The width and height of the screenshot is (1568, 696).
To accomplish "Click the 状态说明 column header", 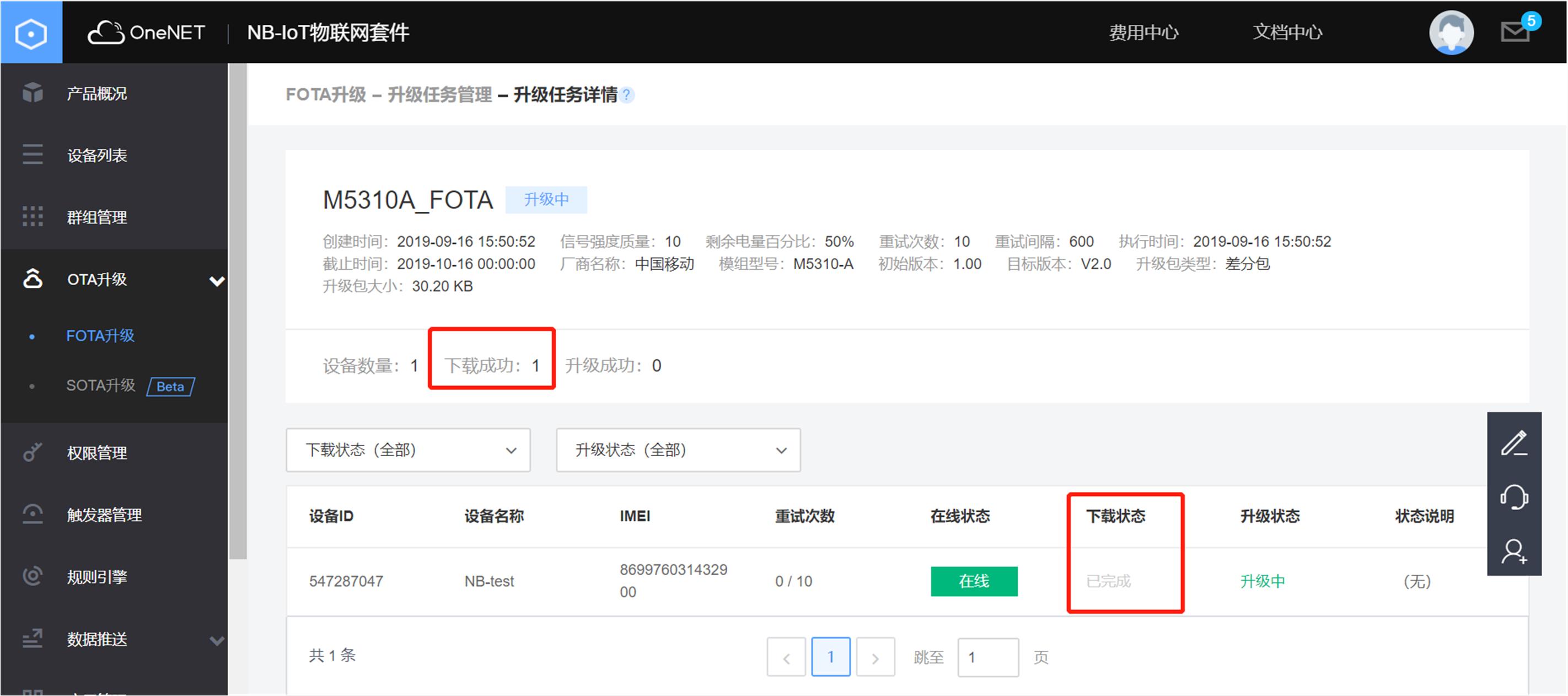I will point(1424,516).
